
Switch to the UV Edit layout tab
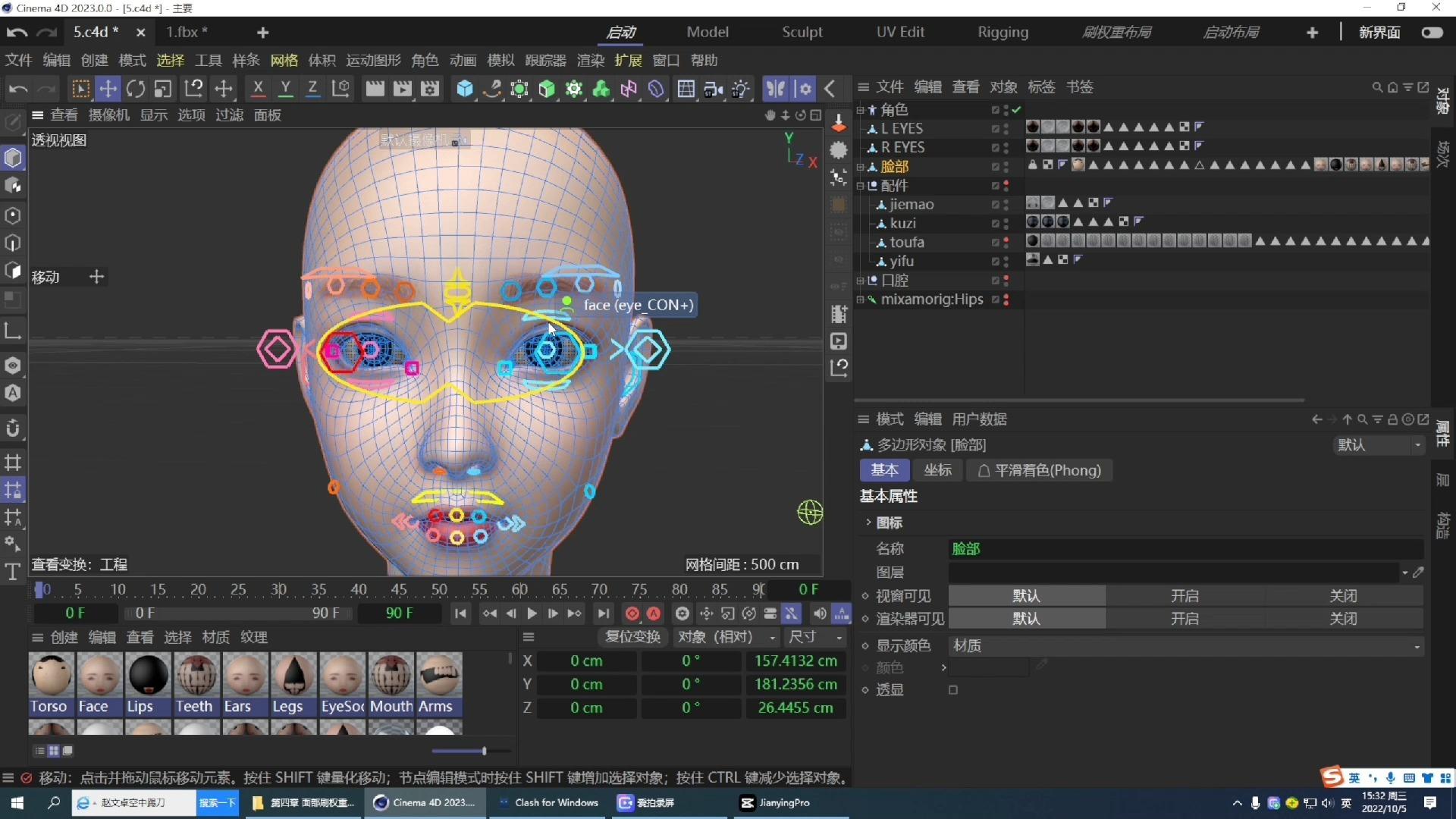coord(900,32)
